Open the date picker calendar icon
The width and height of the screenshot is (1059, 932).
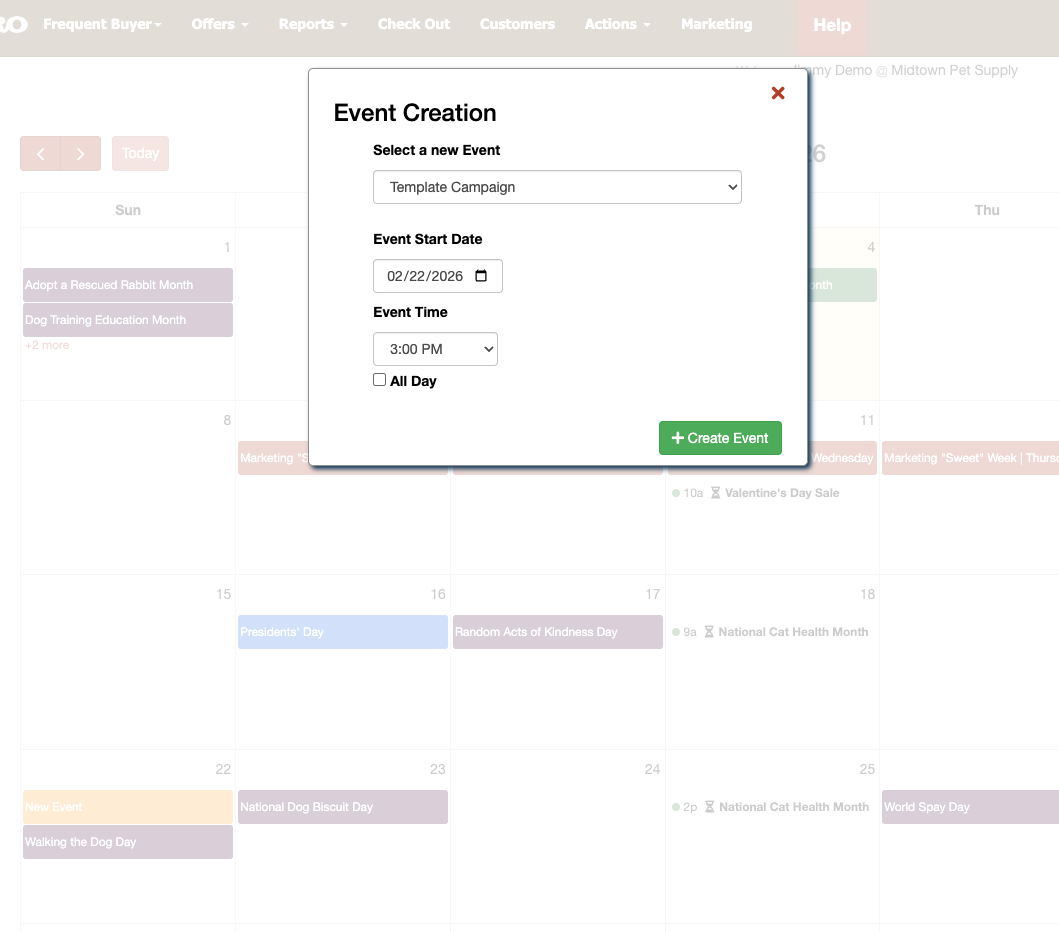pos(481,277)
